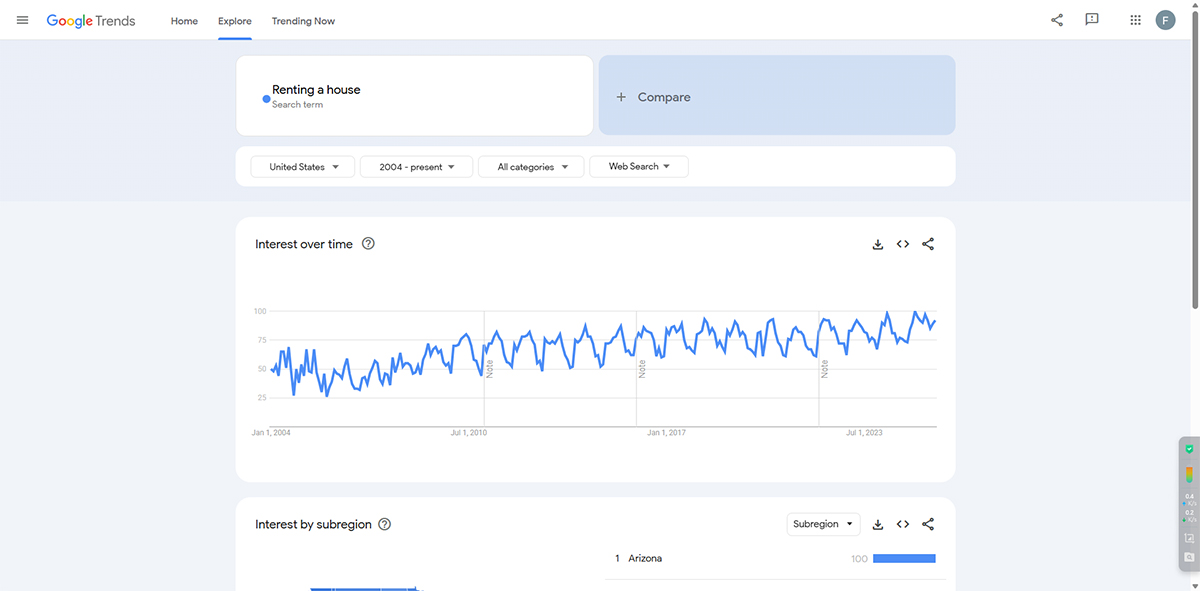The width and height of the screenshot is (1200, 591).
Task: Show help for Interest by subregion
Action: (x=385, y=524)
